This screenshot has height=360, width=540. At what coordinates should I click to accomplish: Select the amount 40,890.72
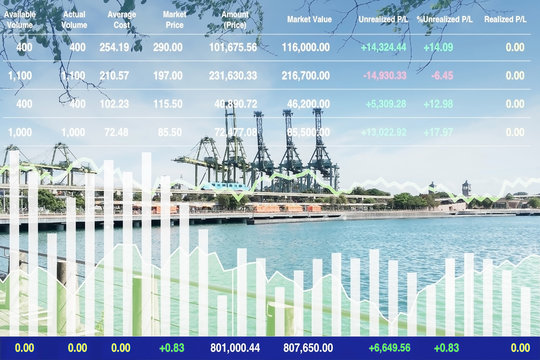[236, 104]
